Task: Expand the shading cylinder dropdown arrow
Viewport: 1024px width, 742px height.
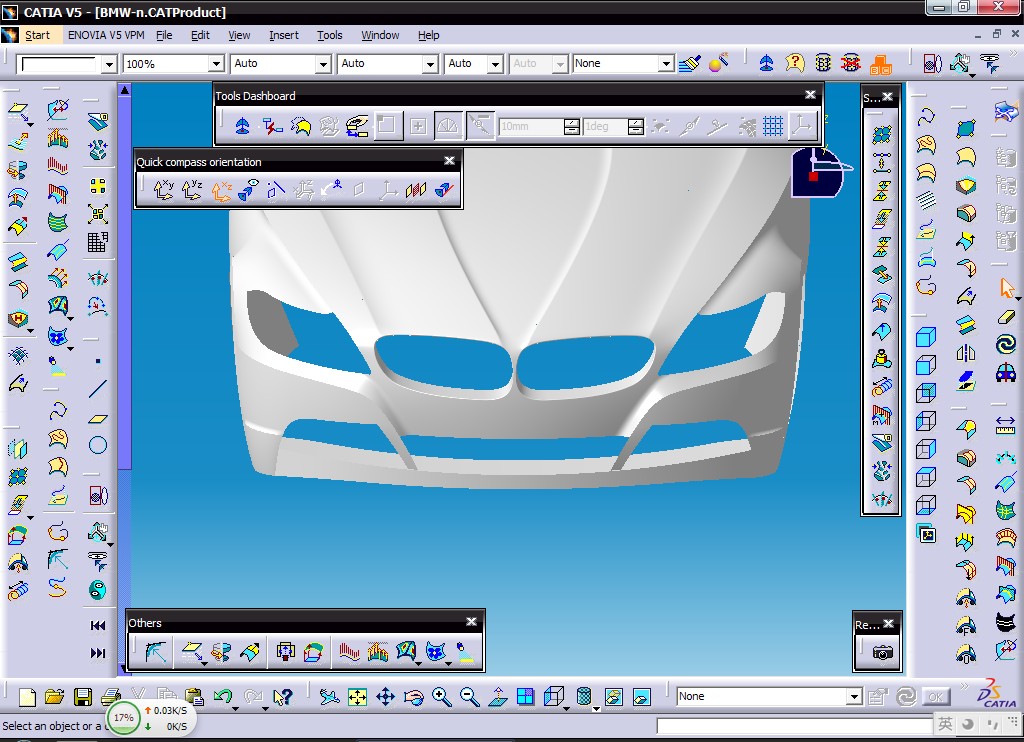Action: (x=596, y=707)
